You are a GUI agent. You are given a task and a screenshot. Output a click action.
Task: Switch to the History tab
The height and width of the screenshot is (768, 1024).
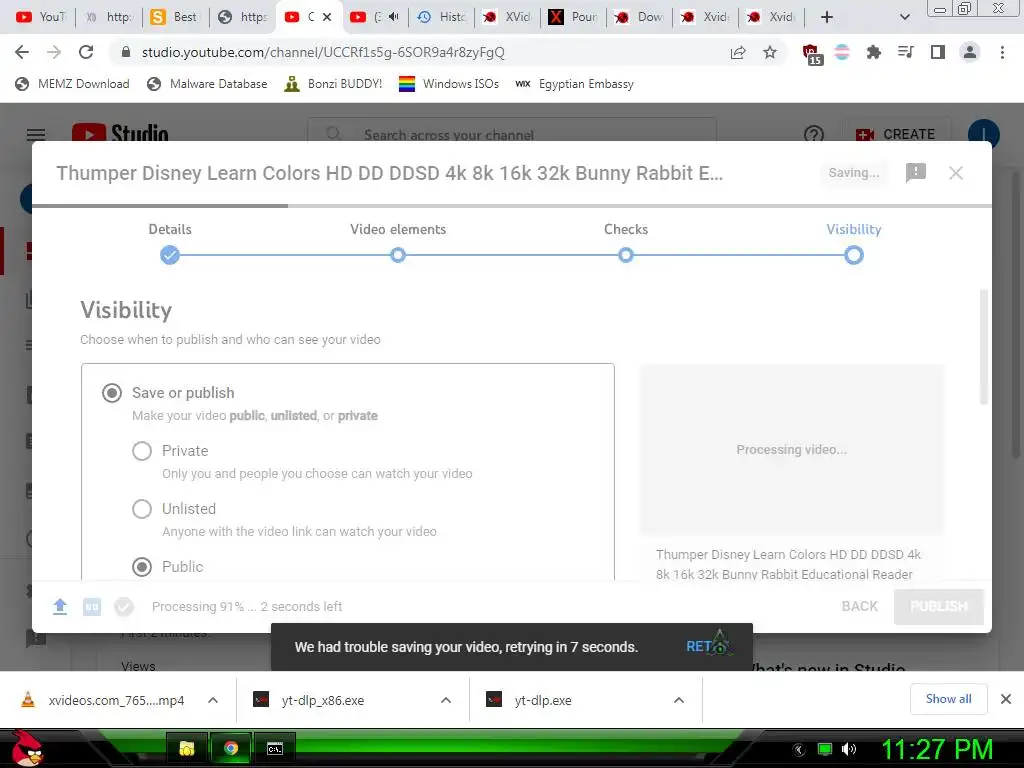click(442, 17)
